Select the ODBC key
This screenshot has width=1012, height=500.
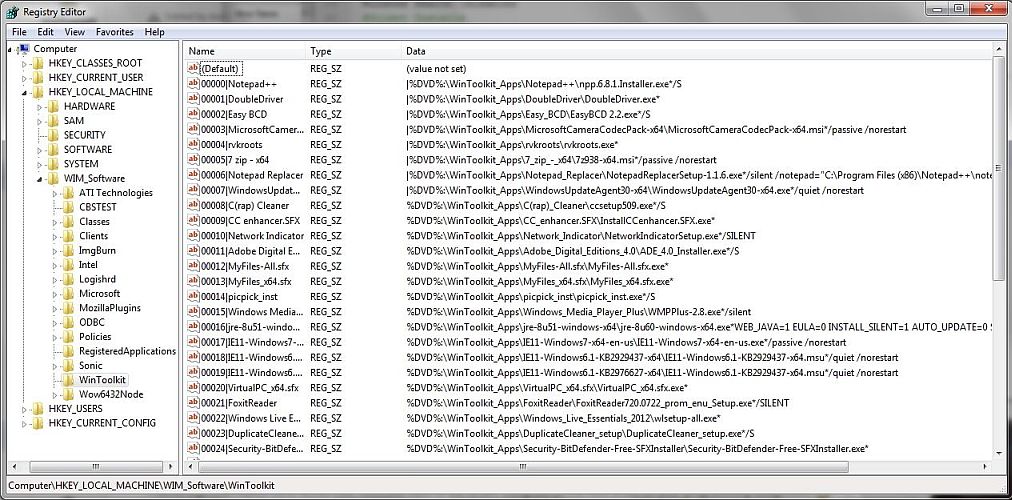tap(92, 322)
